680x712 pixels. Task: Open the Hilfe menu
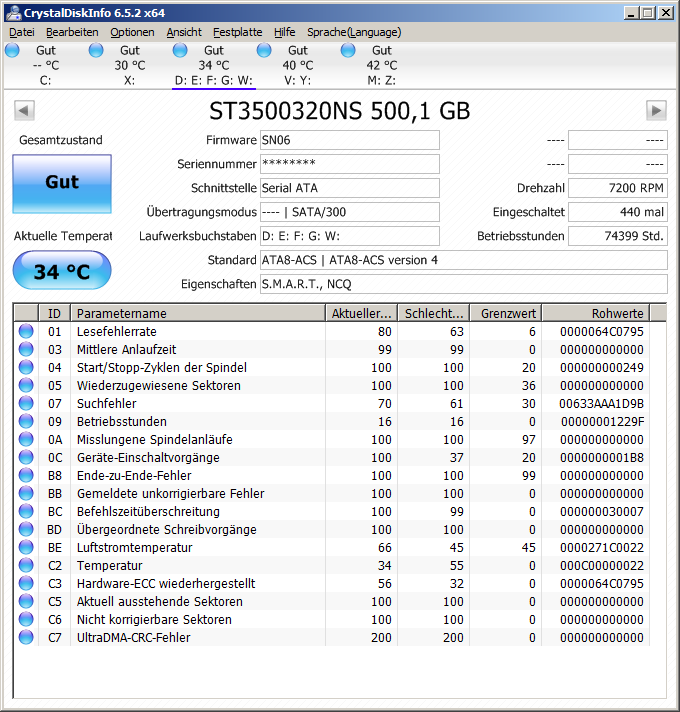285,32
